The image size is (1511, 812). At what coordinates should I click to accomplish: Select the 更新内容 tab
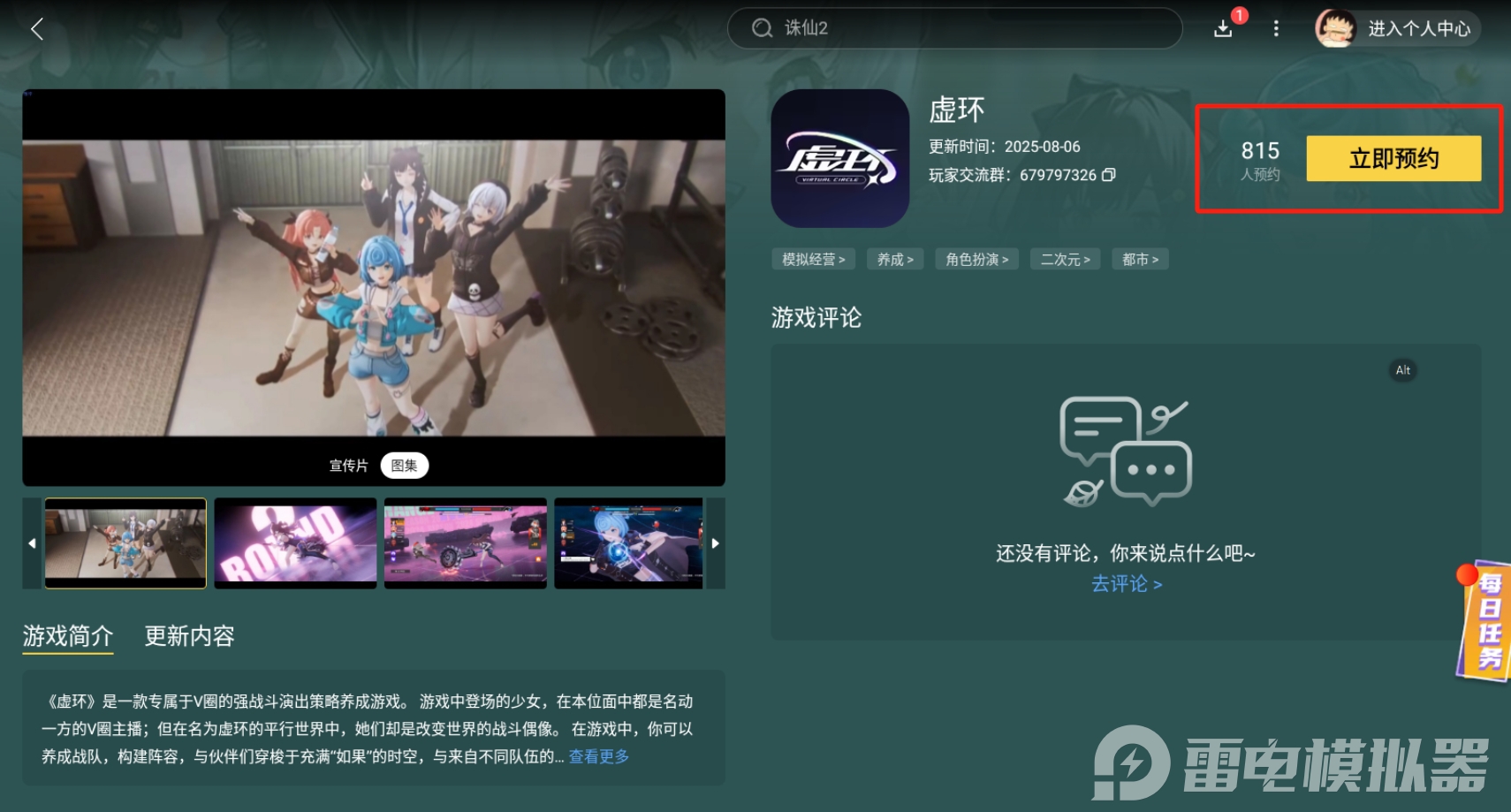click(190, 636)
